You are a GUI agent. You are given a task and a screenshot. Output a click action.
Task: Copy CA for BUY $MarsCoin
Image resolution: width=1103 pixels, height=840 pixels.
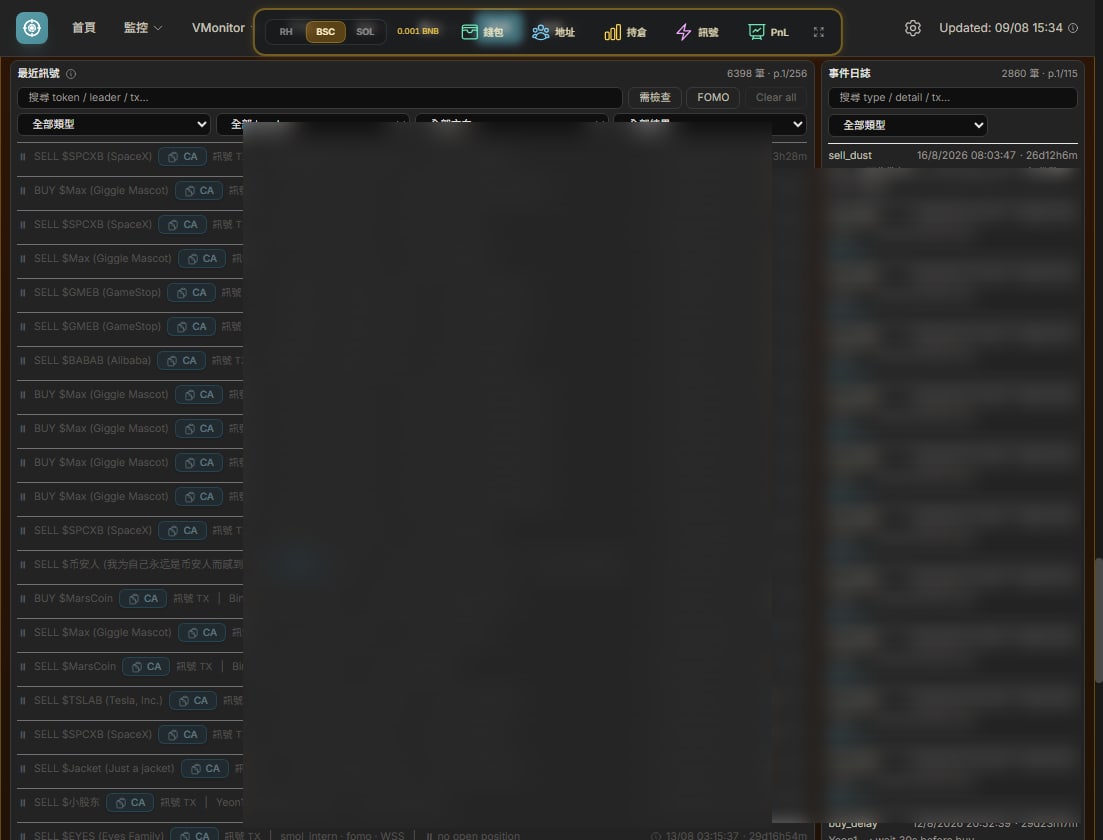tap(143, 599)
